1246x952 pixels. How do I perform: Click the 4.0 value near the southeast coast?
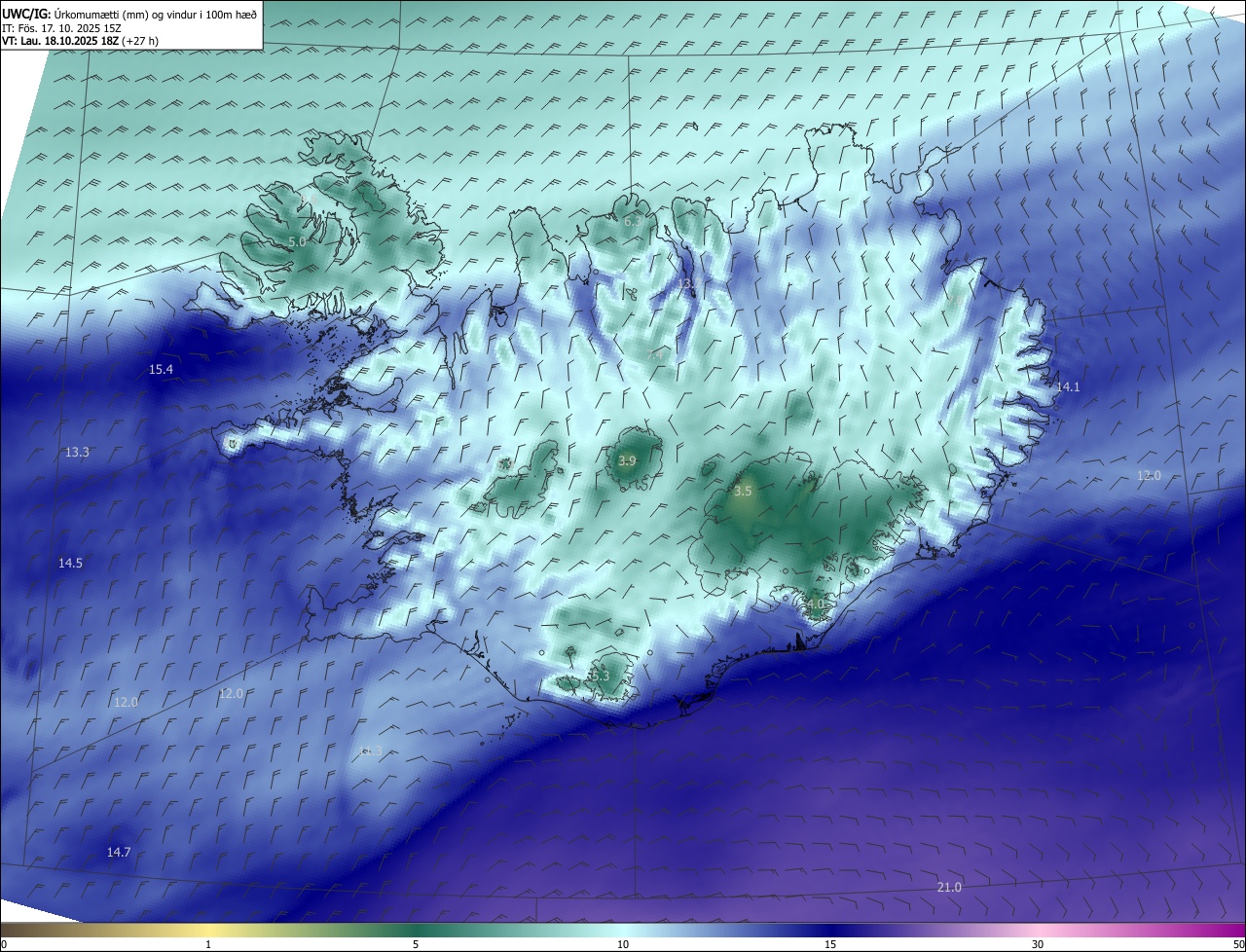point(815,604)
